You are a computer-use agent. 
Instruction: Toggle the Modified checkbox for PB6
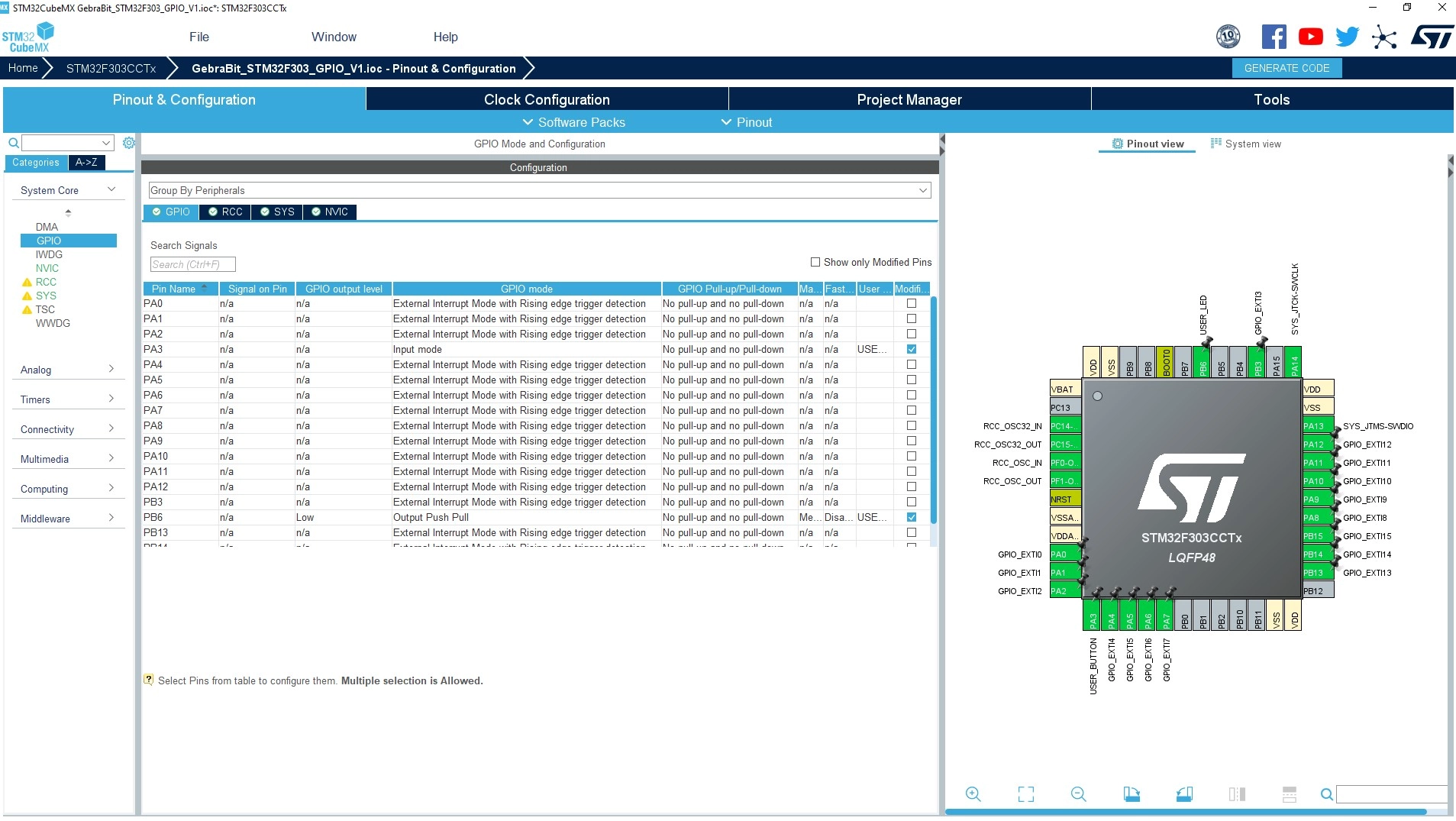[x=912, y=517]
